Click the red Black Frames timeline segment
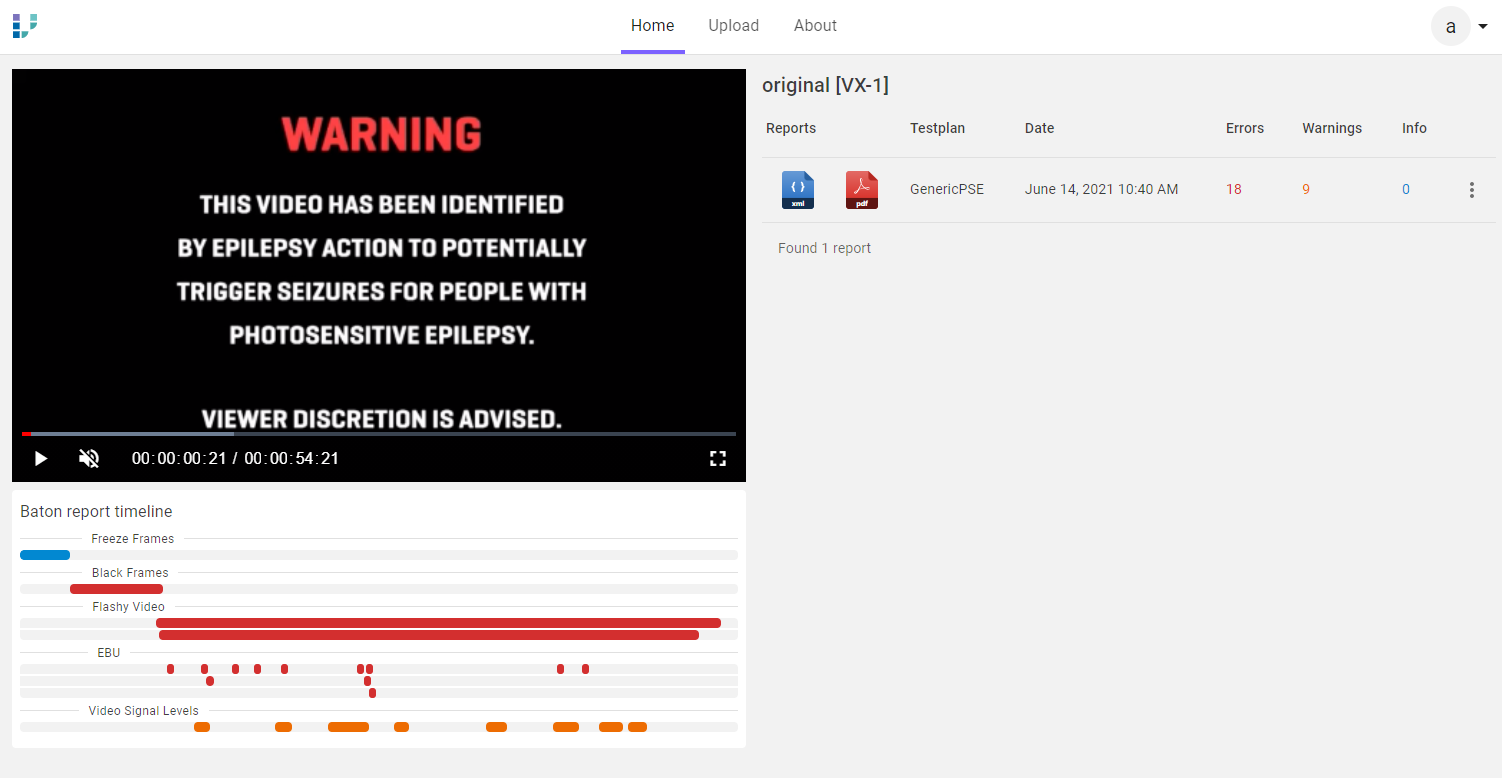This screenshot has height=778, width=1502. click(x=116, y=589)
